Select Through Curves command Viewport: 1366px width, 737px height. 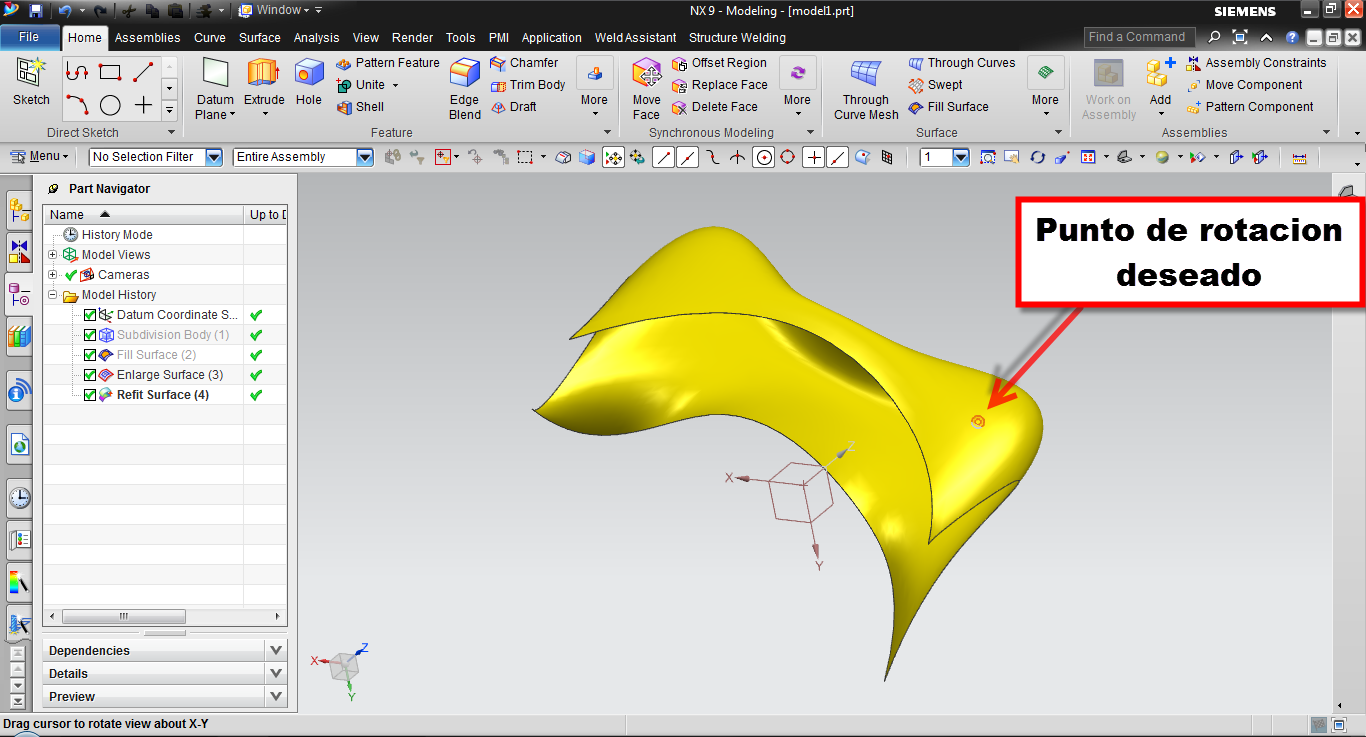pyautogui.click(x=961, y=63)
